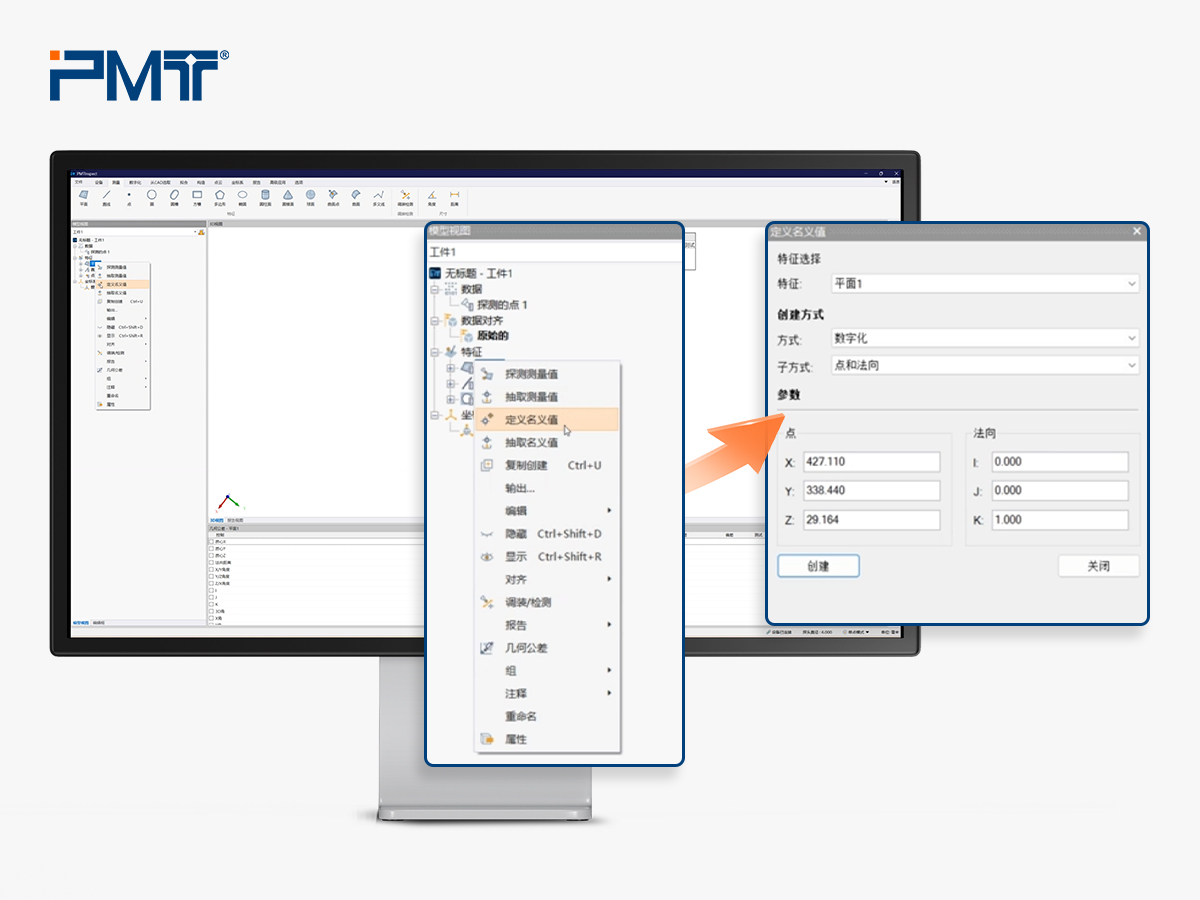Choose 调装/检测 in the enlarged context menu
The image size is (1200, 900).
[547, 602]
